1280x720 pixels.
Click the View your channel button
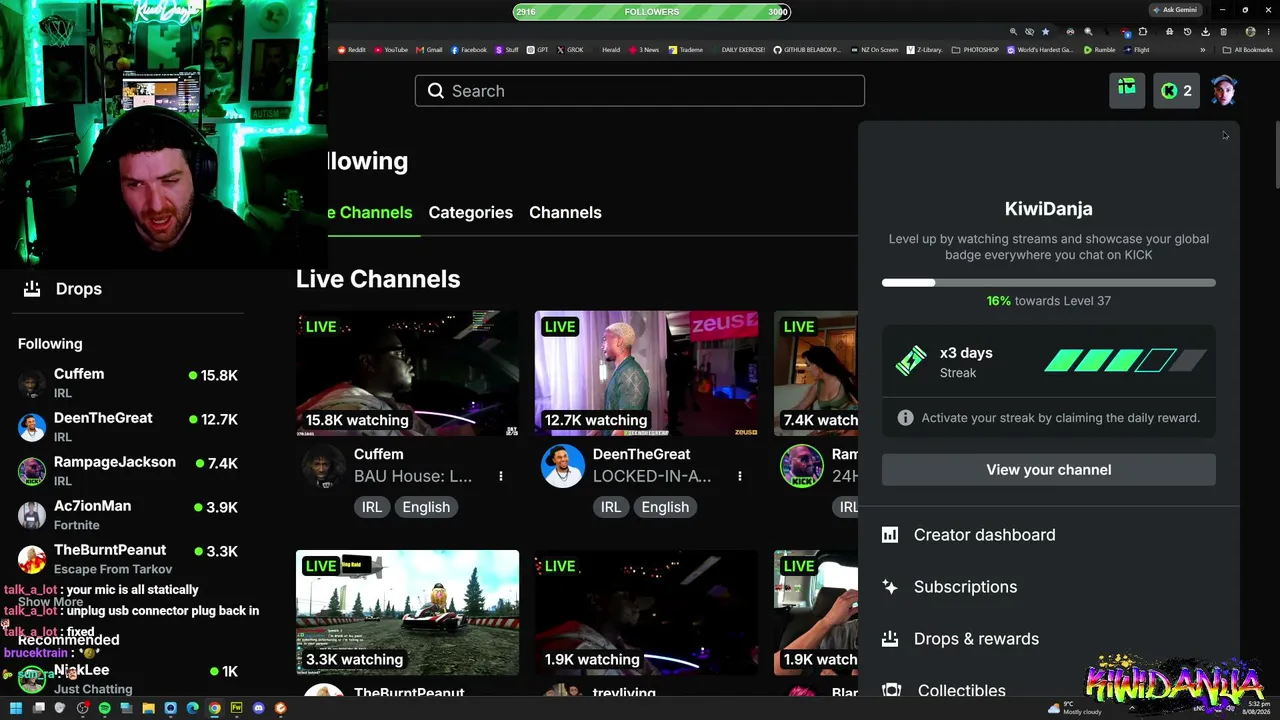pos(1048,470)
